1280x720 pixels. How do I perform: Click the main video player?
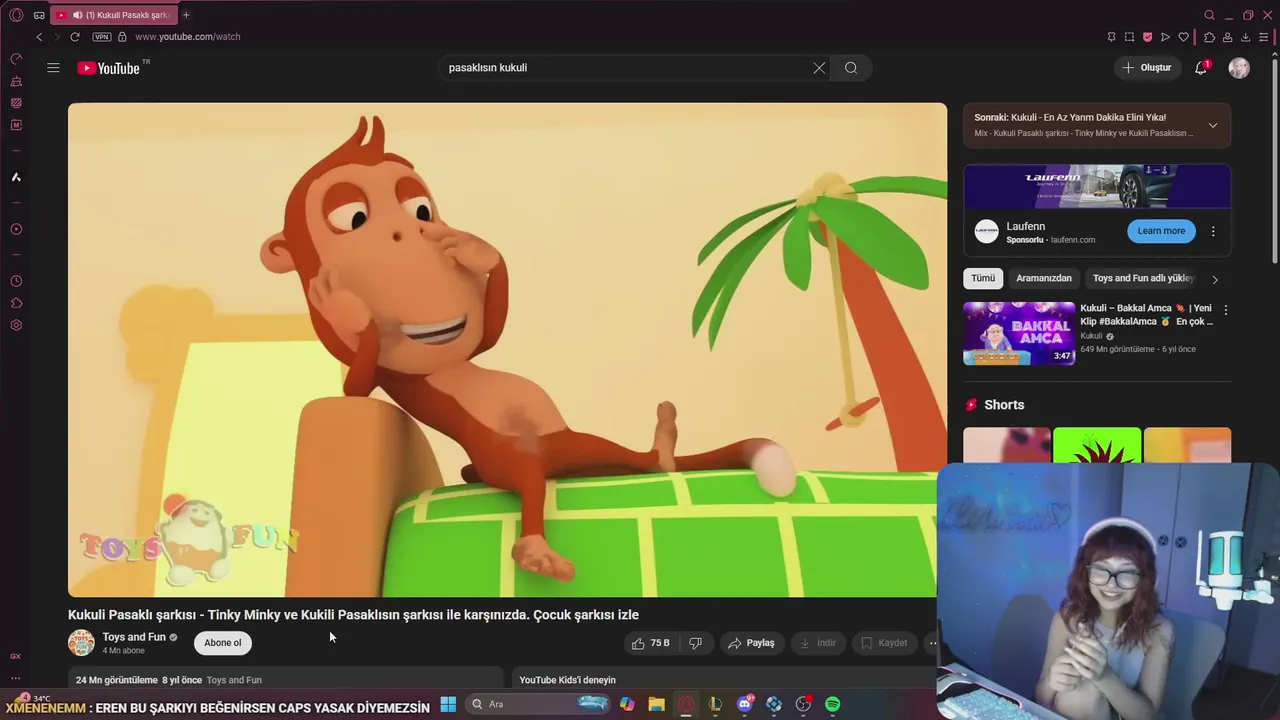[507, 350]
